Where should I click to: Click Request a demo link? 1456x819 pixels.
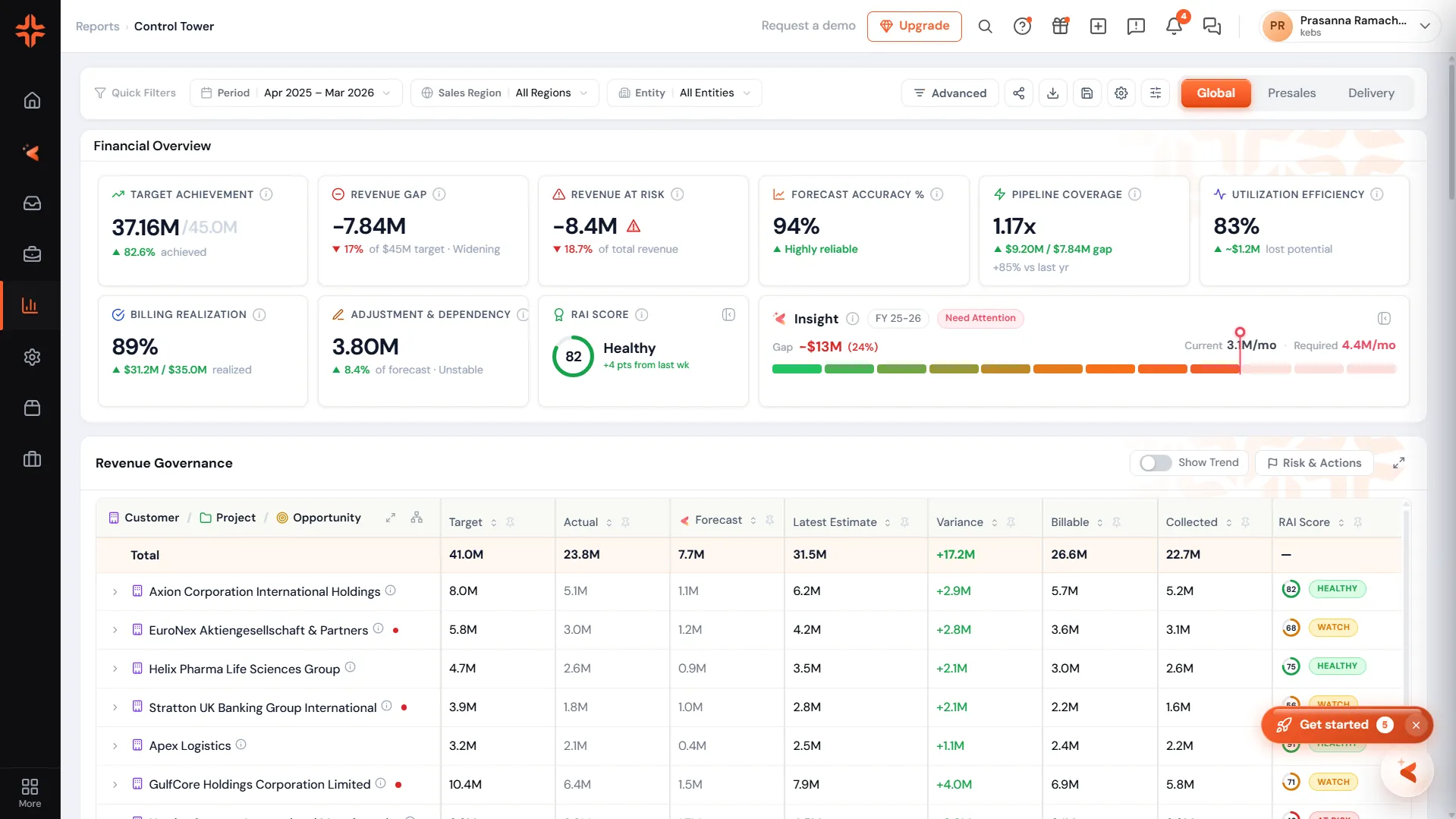[x=808, y=26]
